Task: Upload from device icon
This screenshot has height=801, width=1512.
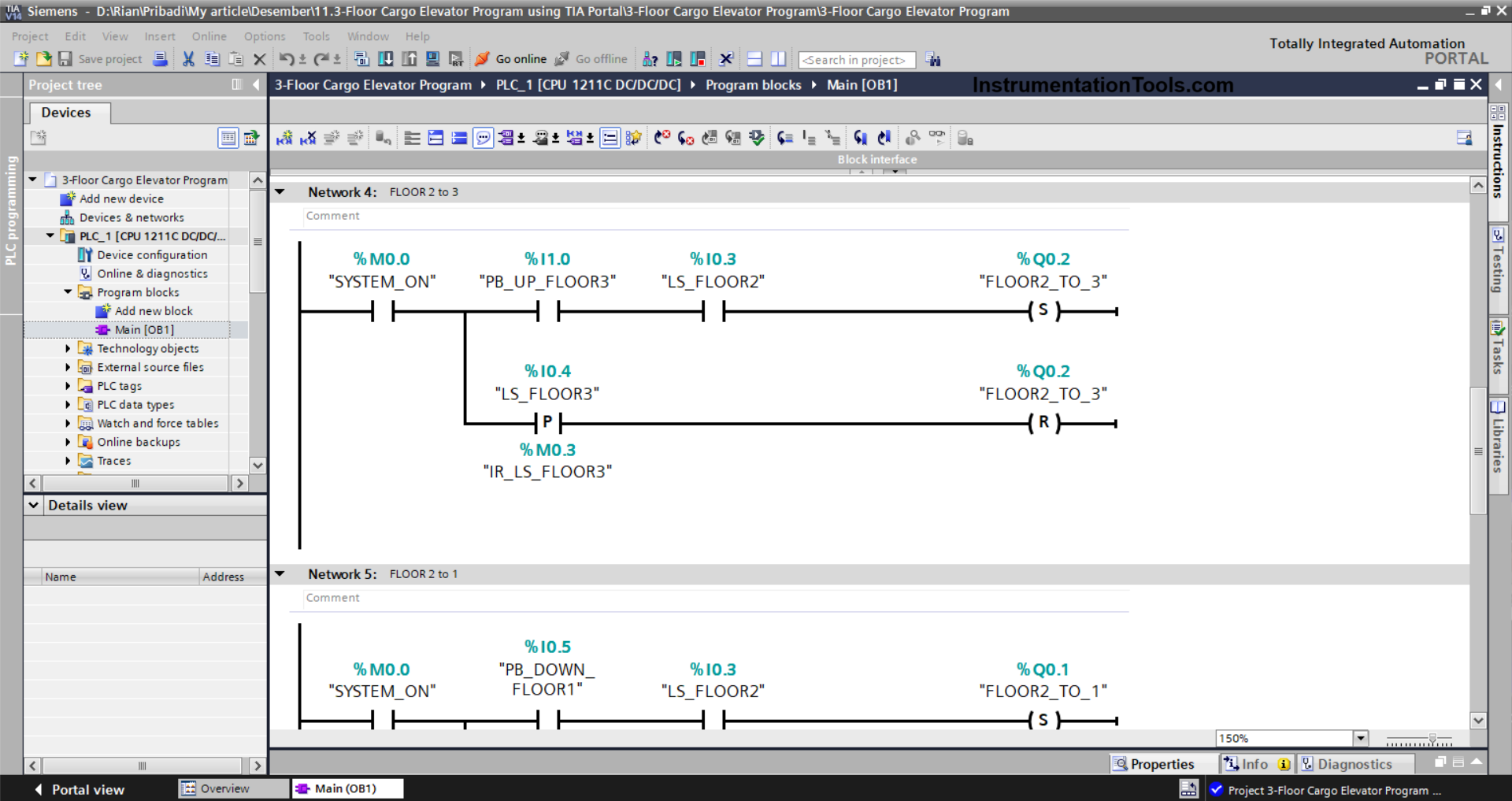Action: pyautogui.click(x=409, y=59)
